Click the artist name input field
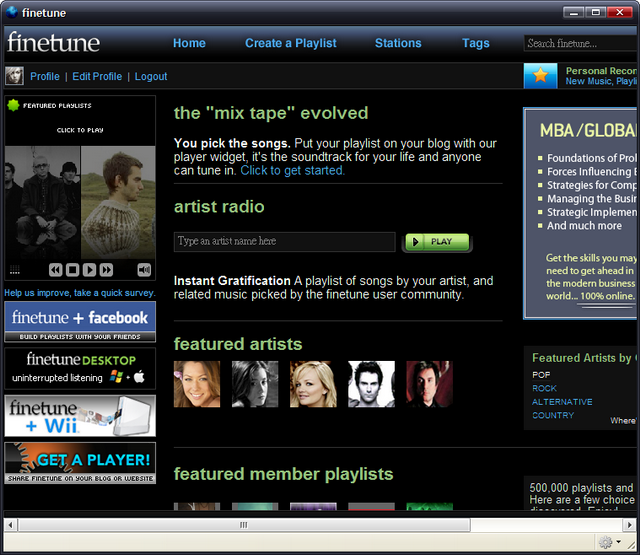 (x=284, y=242)
